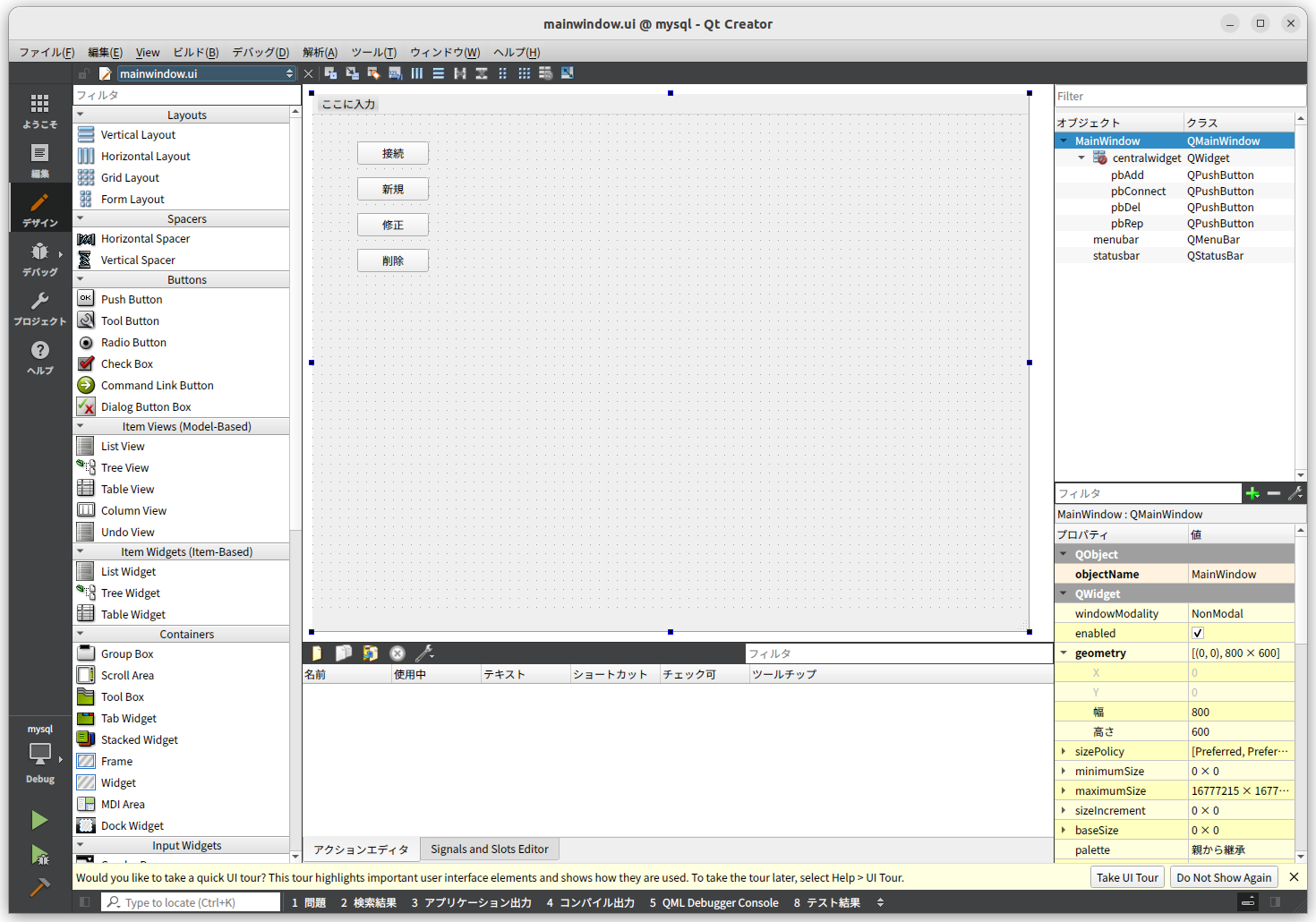
Task: Select the 接続 button on the form
Action: pyautogui.click(x=393, y=153)
